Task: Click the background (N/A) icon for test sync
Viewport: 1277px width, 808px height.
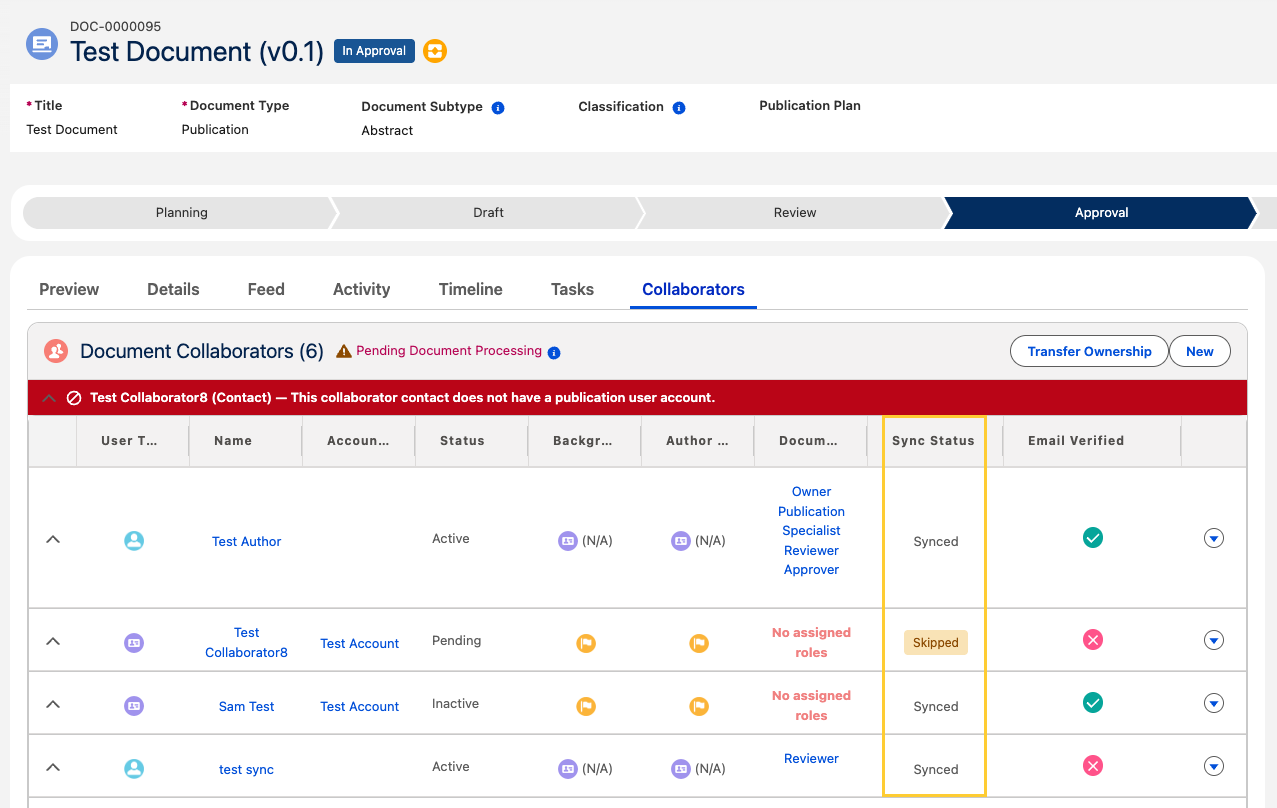Action: (568, 769)
